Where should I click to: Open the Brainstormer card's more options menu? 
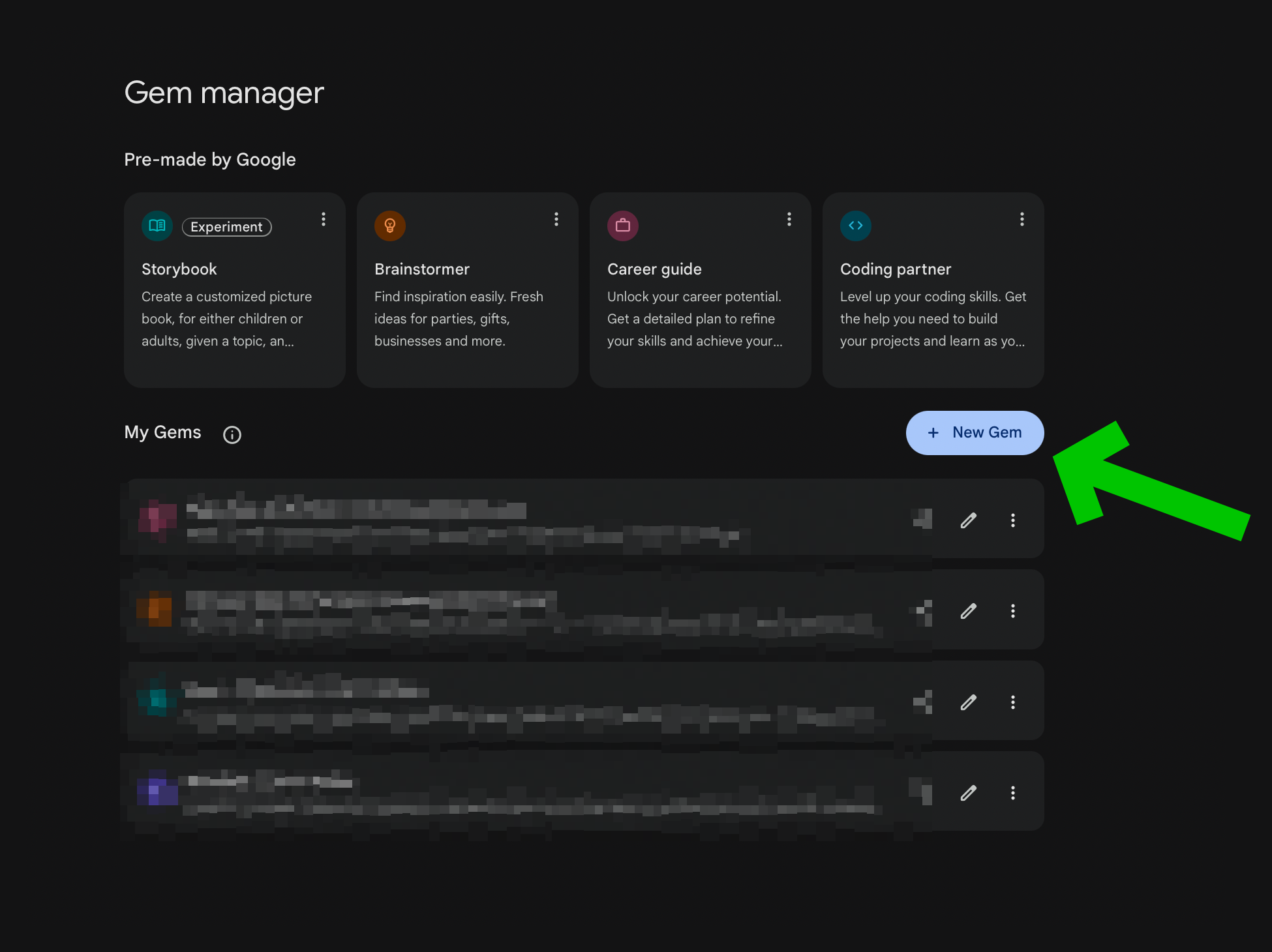[556, 219]
